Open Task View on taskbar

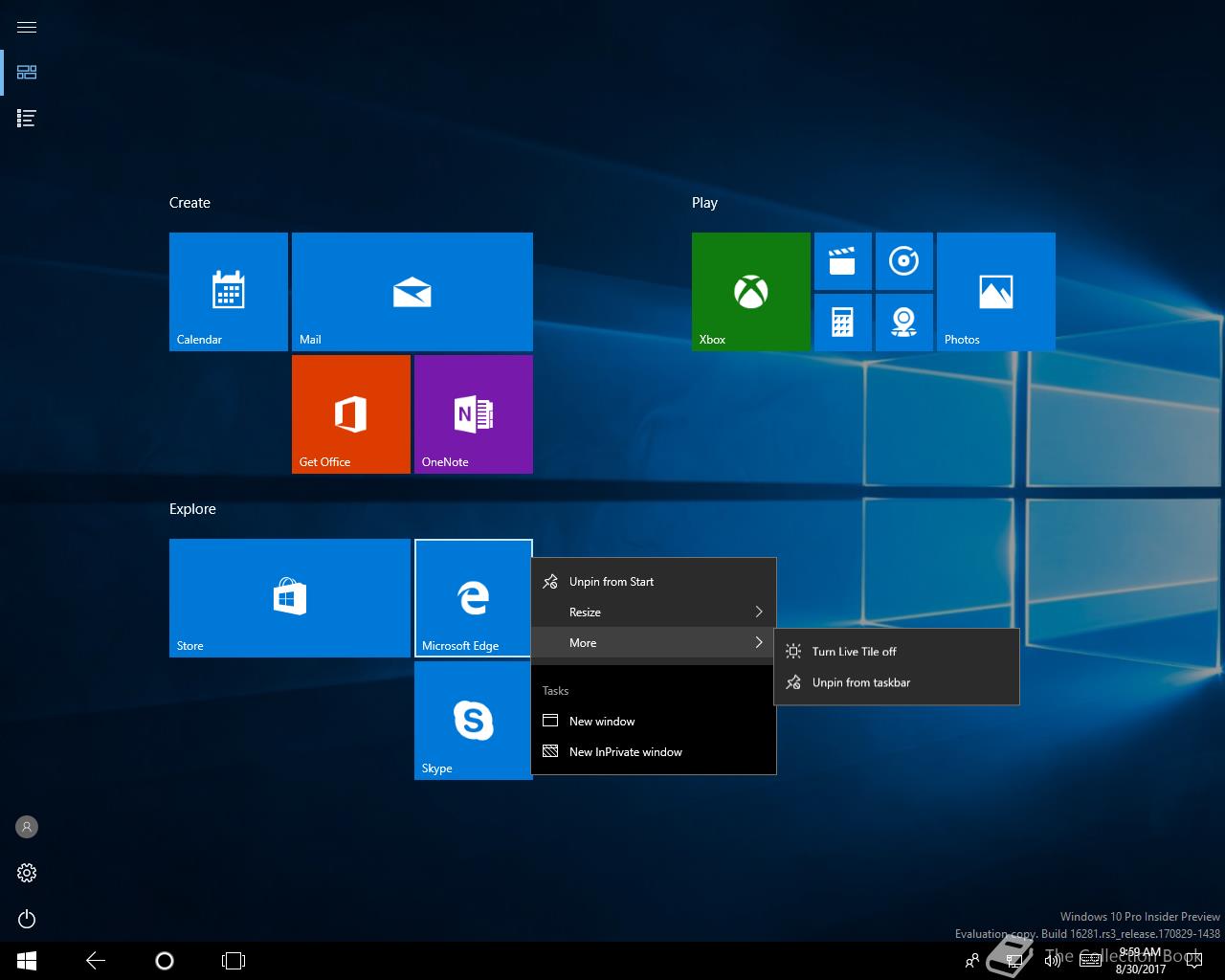click(234, 960)
